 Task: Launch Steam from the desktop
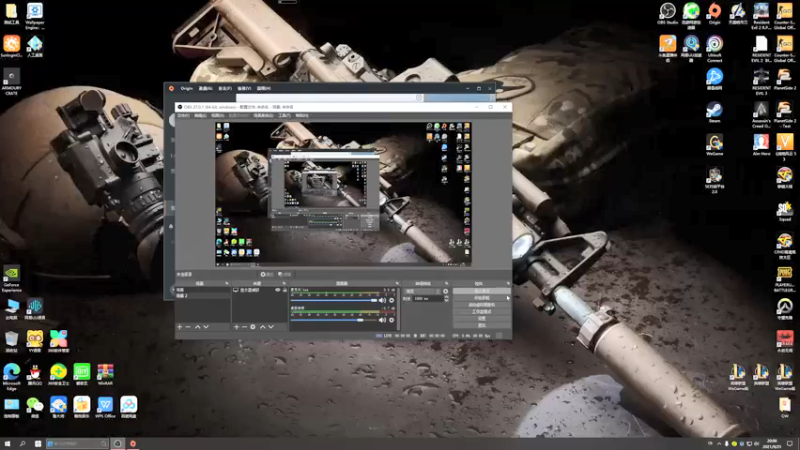[714, 112]
